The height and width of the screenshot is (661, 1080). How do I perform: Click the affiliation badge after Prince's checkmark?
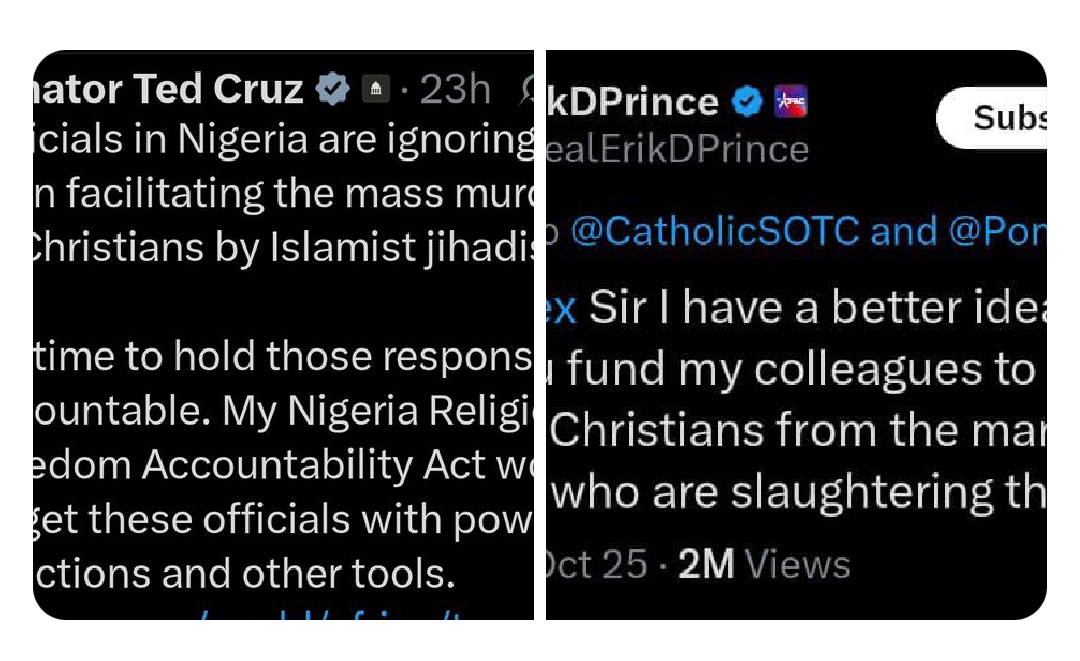[x=790, y=101]
